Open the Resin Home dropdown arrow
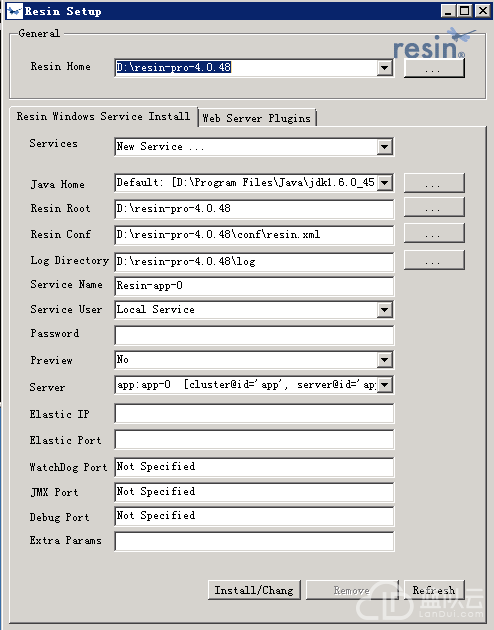Image resolution: width=494 pixels, height=630 pixels. [384, 68]
